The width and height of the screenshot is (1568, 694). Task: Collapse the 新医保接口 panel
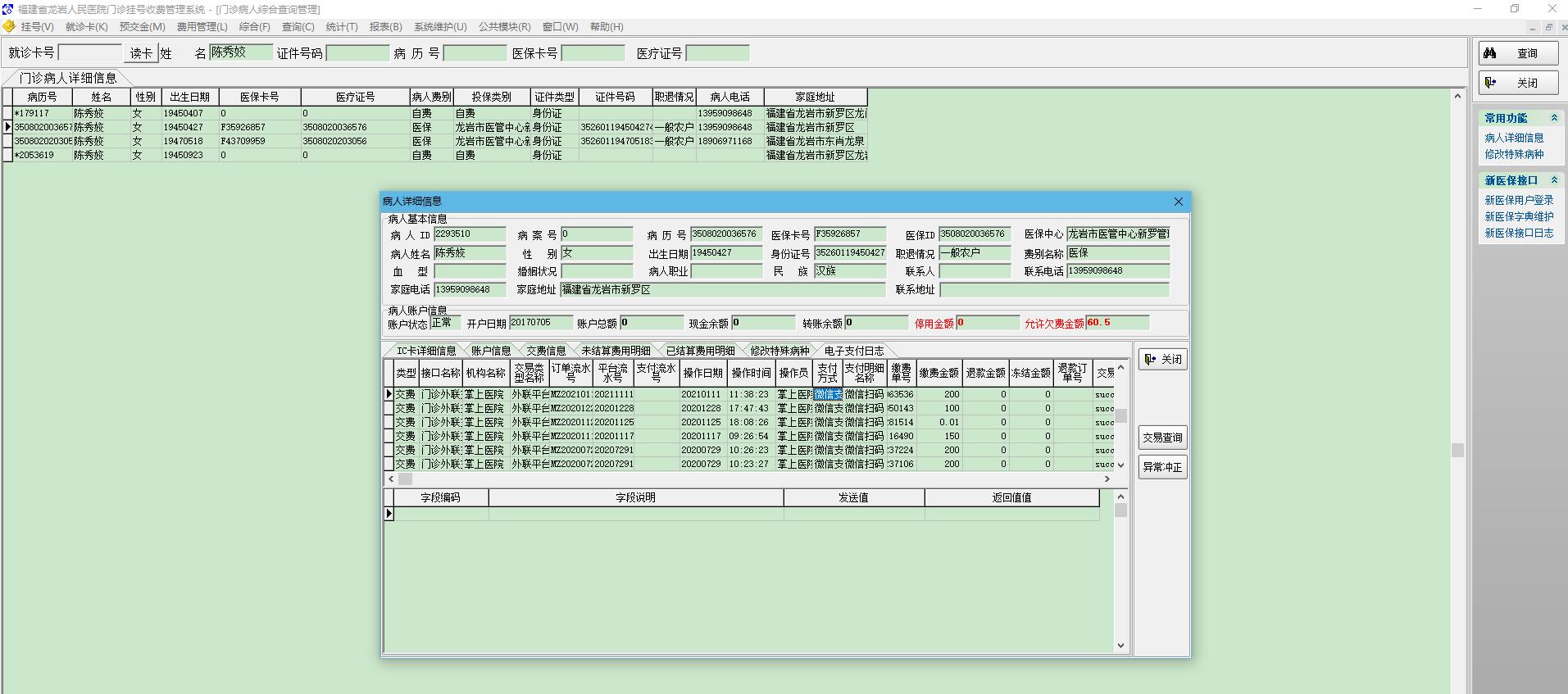click(1553, 180)
